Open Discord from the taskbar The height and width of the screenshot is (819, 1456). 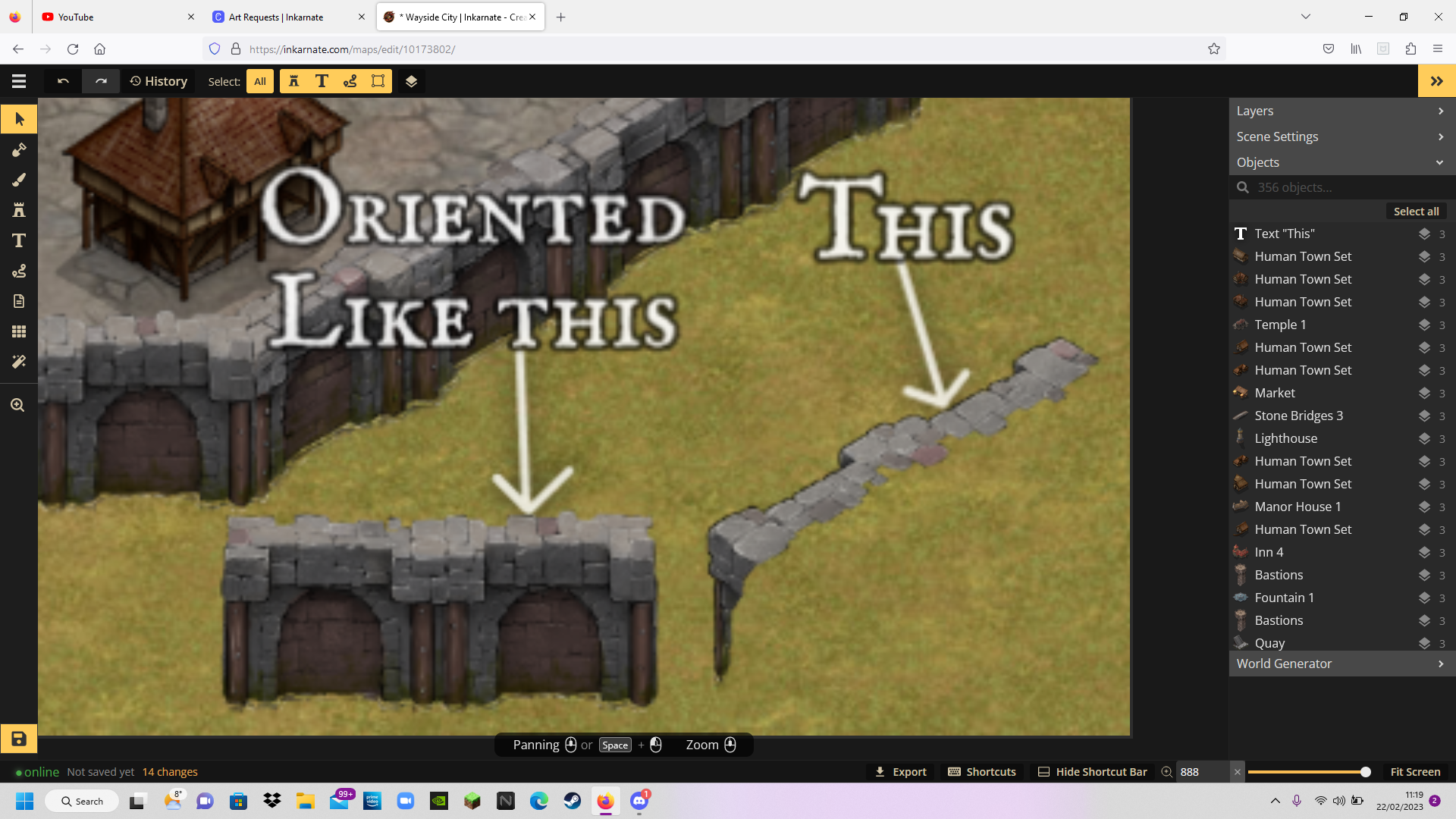(639, 801)
